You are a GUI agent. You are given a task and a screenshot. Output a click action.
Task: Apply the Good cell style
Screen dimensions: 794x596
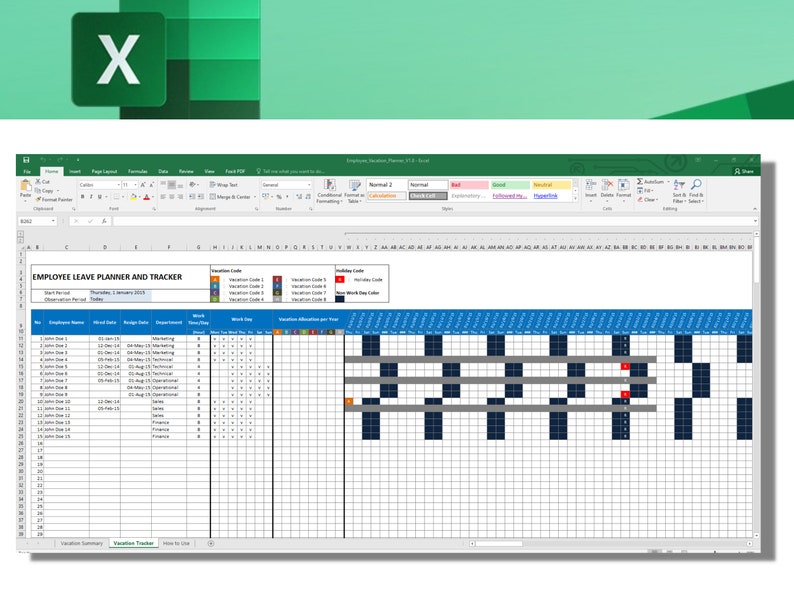510,185
